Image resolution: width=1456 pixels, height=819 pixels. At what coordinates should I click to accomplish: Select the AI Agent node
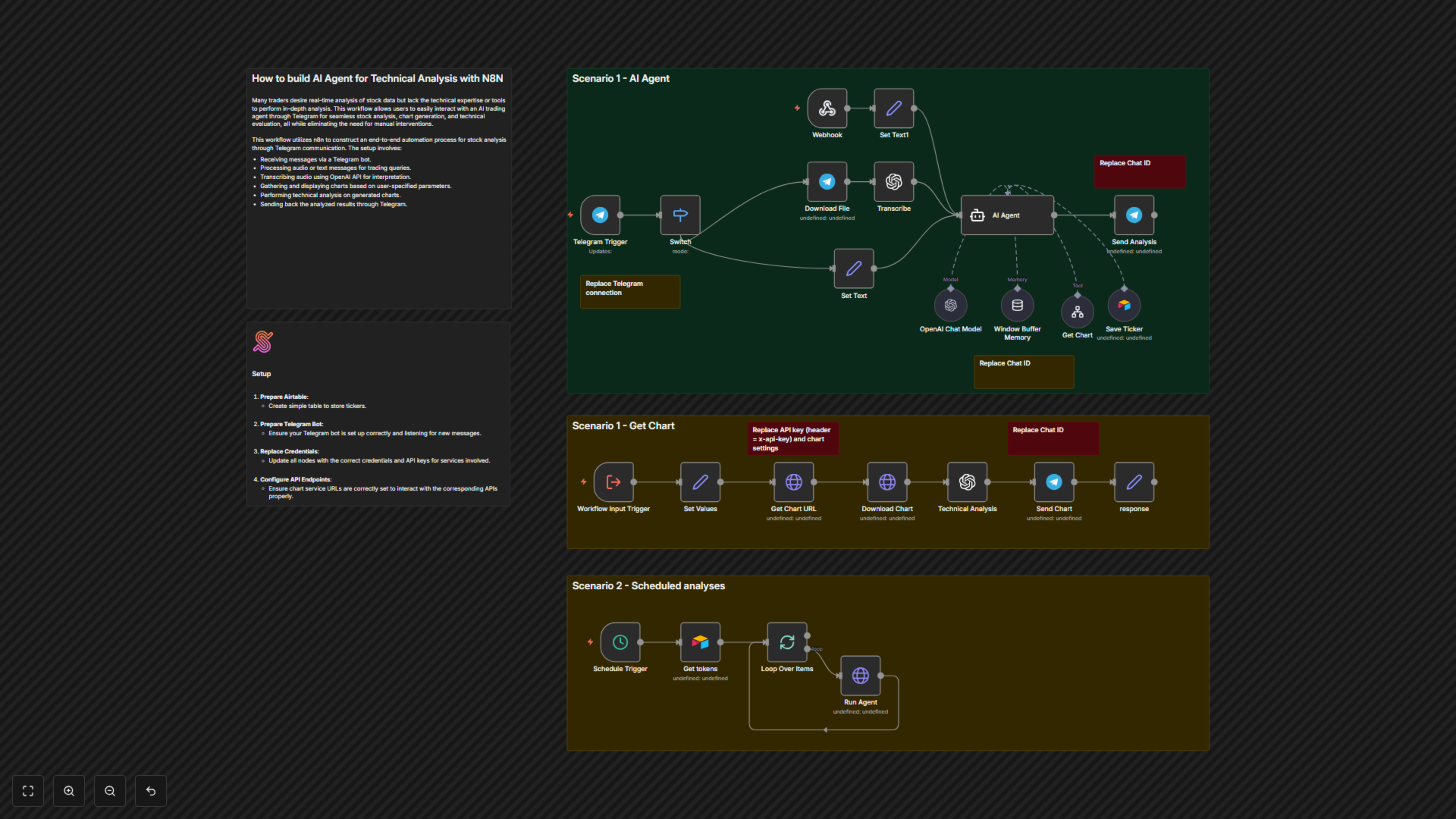point(1007,215)
